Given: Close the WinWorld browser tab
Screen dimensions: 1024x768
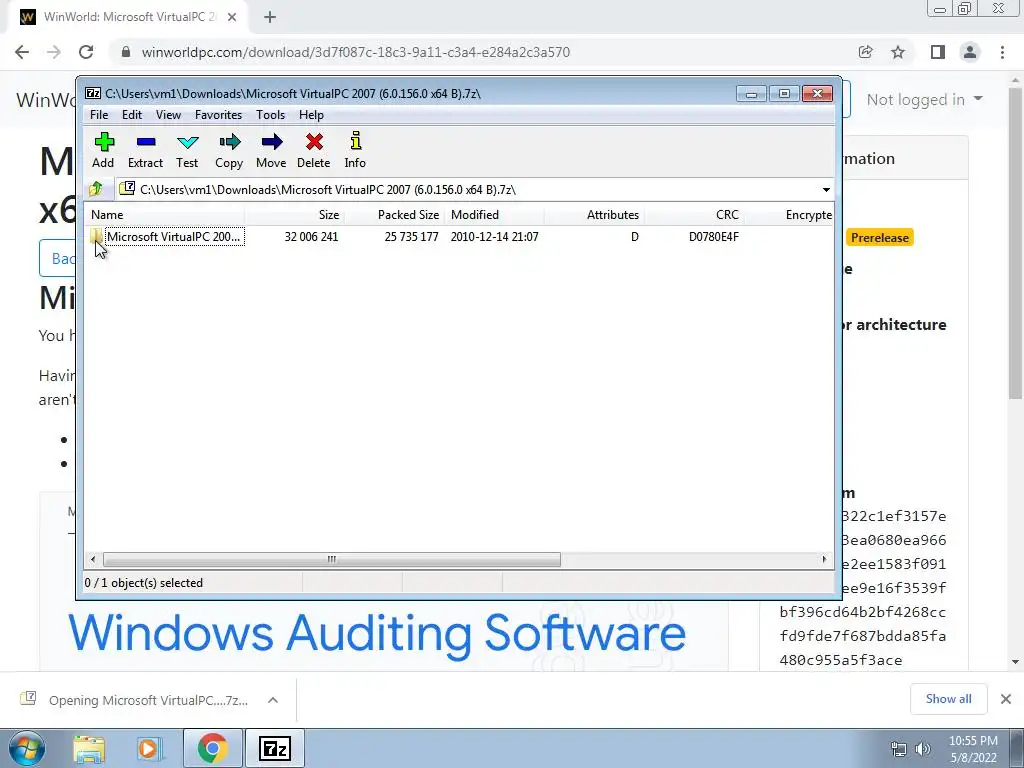Looking at the screenshot, I should click(x=232, y=18).
